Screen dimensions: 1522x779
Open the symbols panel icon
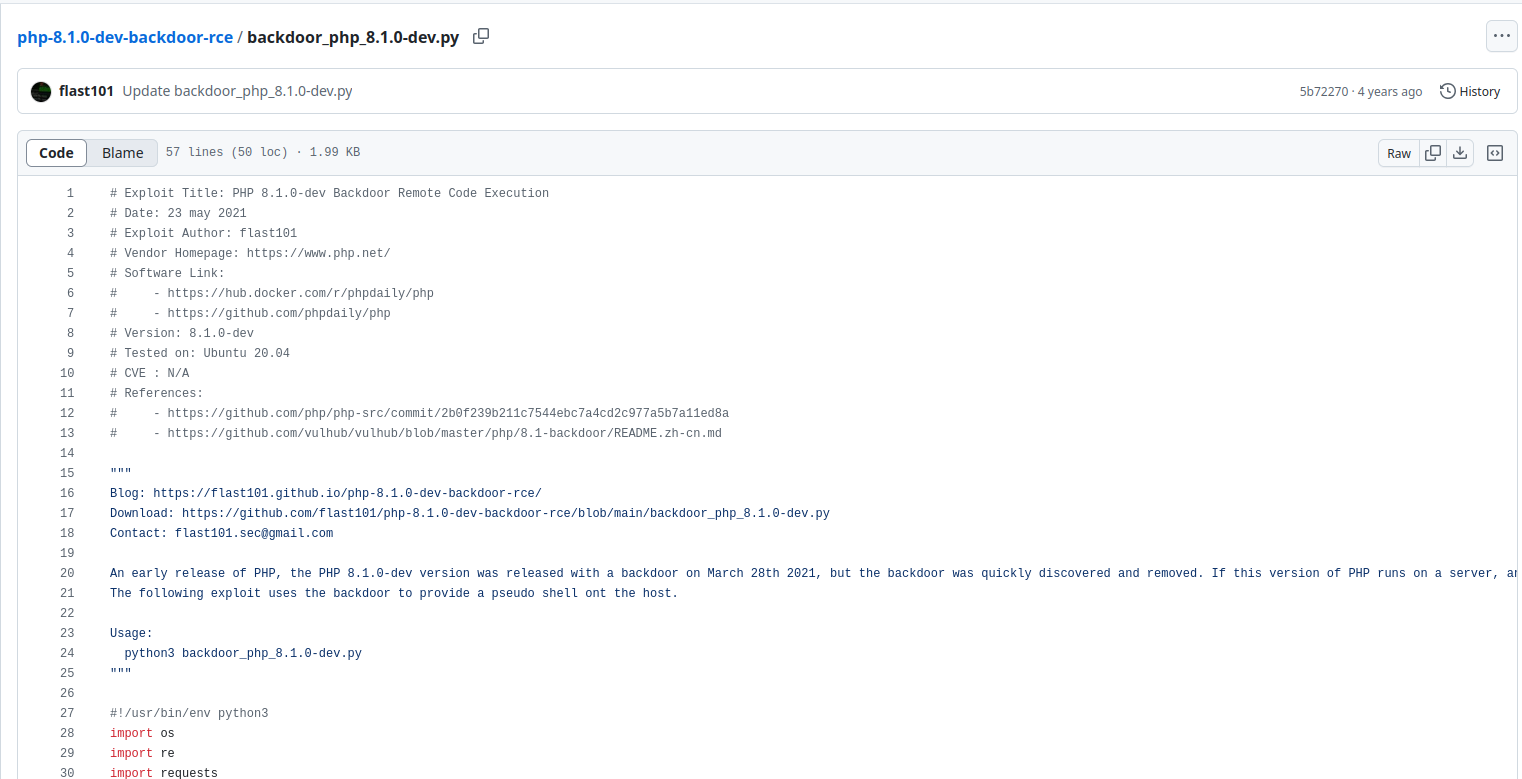coord(1495,153)
